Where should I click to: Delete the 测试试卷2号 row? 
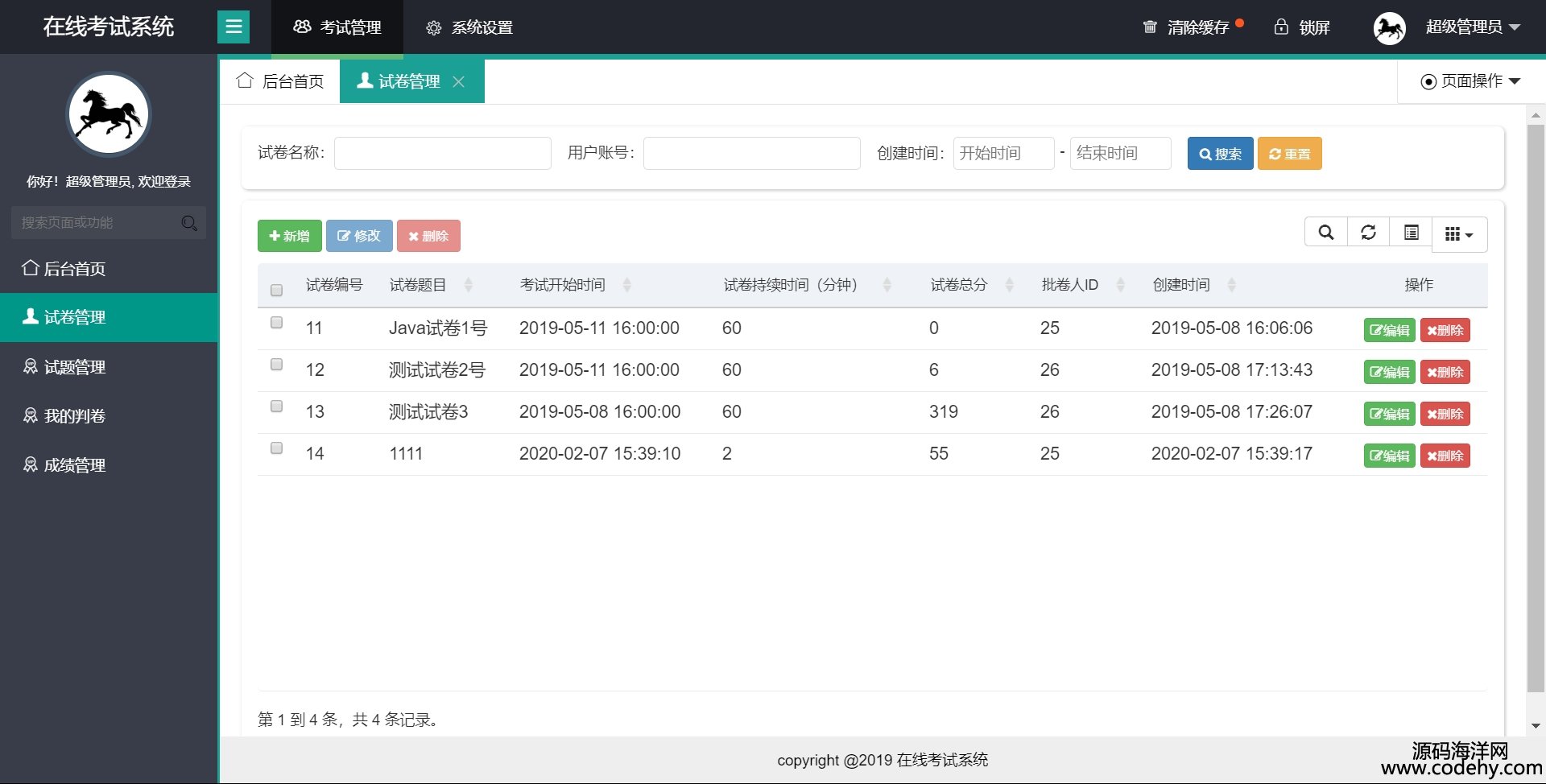pos(1445,372)
